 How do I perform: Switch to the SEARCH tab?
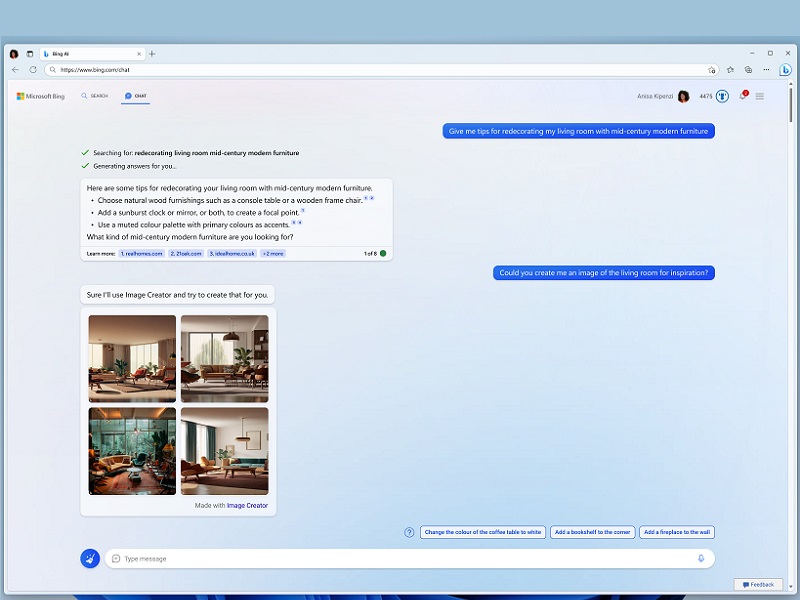click(x=96, y=96)
